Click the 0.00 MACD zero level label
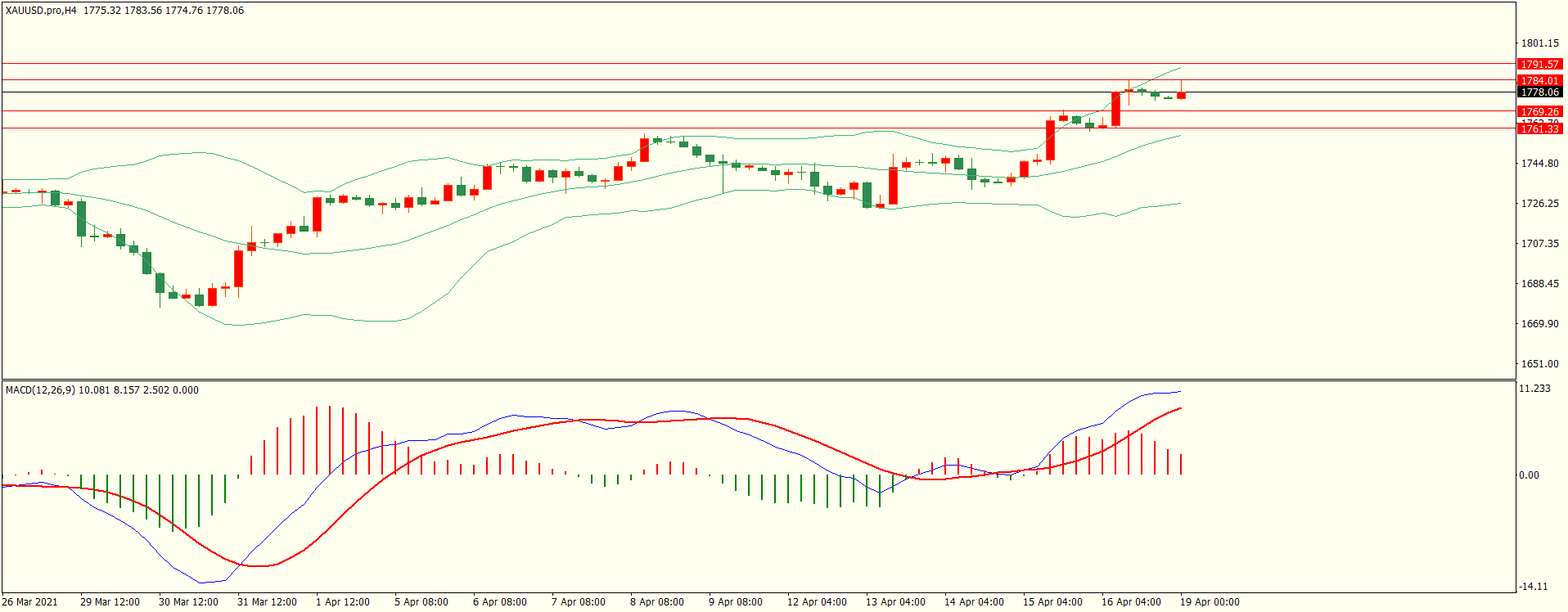This screenshot has height=612, width=1568. 1529,475
